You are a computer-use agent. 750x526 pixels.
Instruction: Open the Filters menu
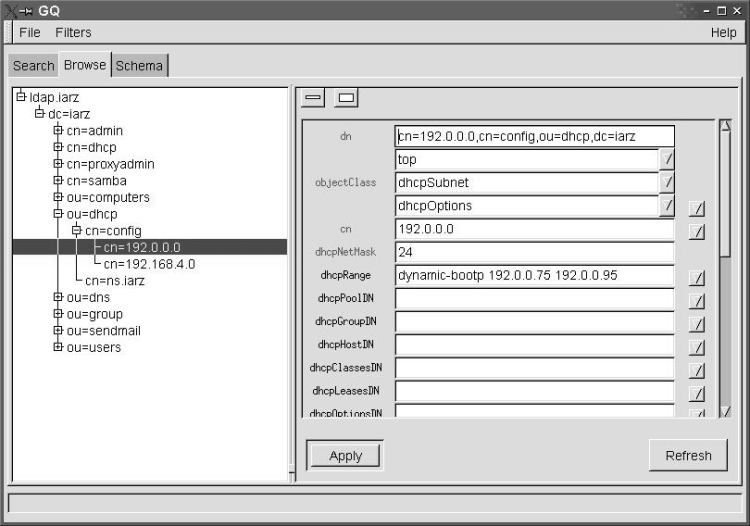pos(73,33)
